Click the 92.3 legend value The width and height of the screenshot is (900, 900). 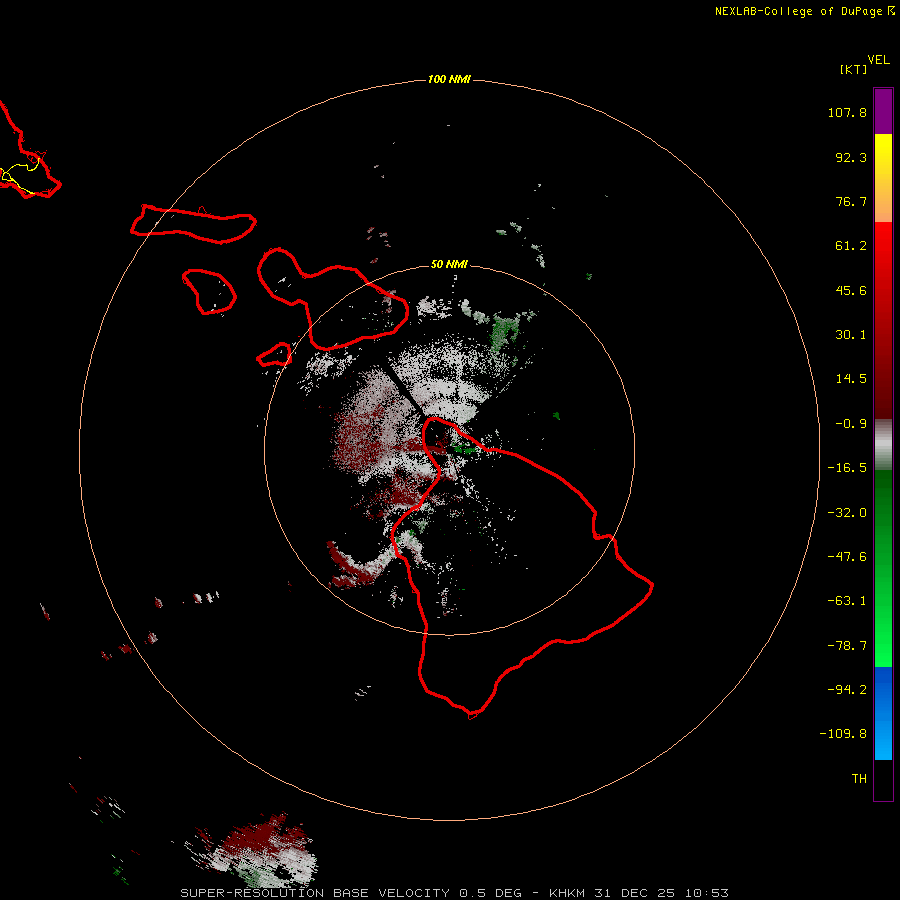pos(851,157)
